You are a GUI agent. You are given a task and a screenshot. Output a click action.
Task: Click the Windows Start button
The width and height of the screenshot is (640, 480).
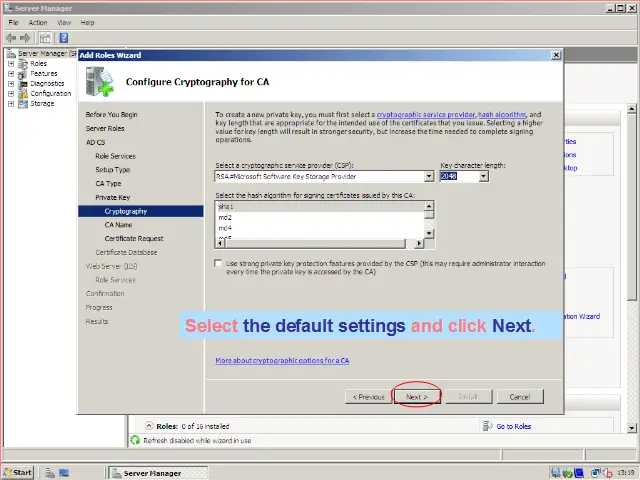pos(18,473)
